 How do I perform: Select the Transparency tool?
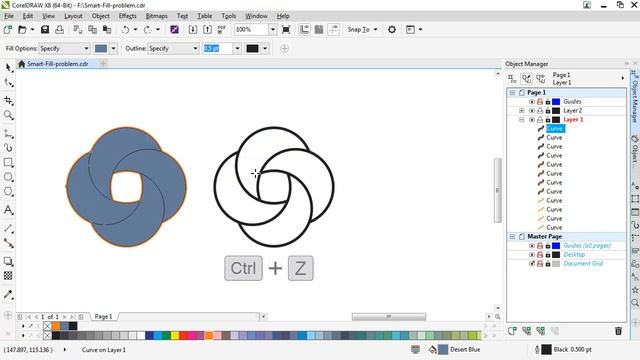coord(8,276)
